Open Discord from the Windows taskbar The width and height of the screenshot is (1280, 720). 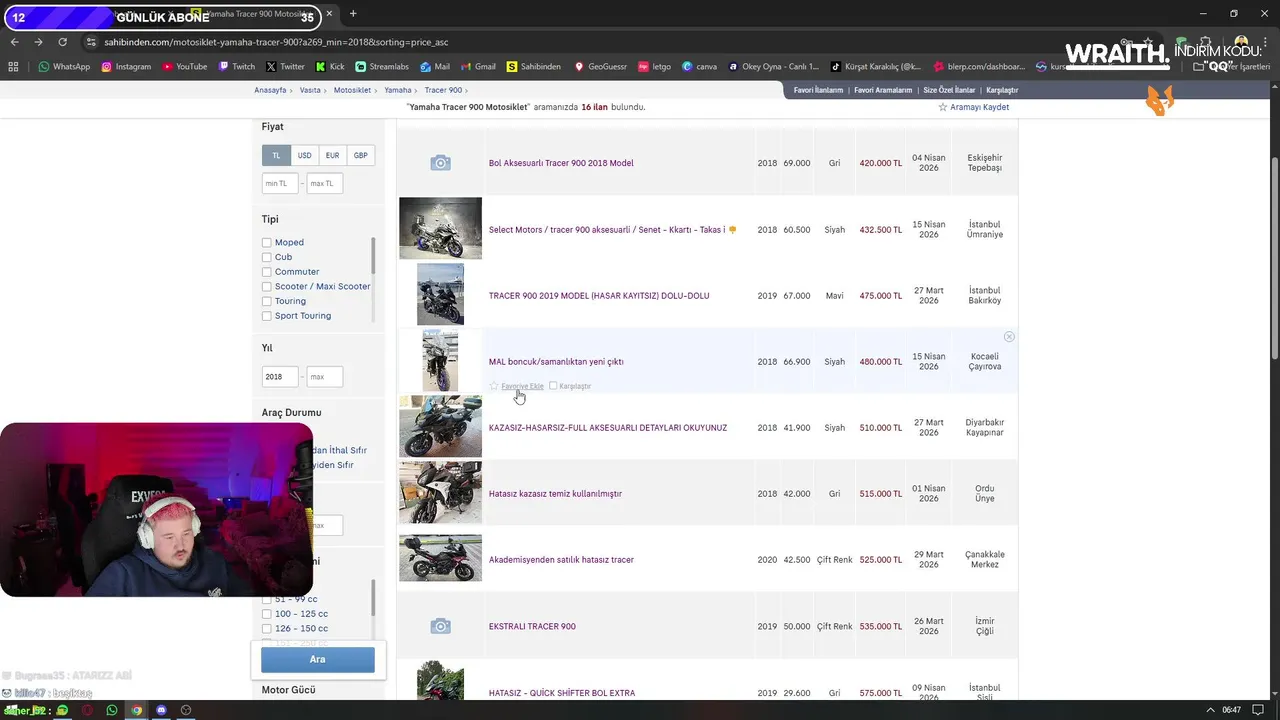pyautogui.click(x=161, y=710)
